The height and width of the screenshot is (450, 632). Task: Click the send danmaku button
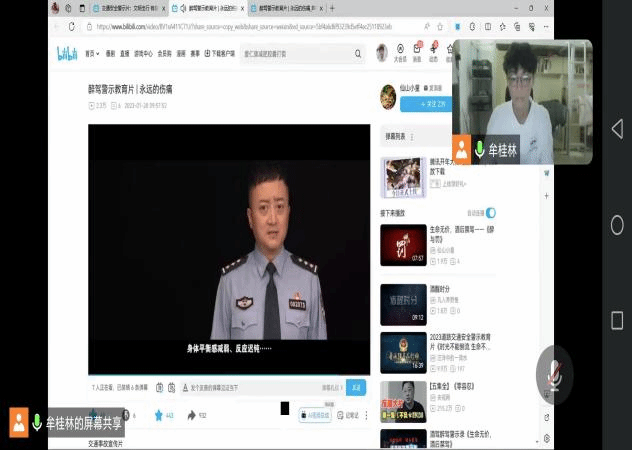pyautogui.click(x=356, y=387)
